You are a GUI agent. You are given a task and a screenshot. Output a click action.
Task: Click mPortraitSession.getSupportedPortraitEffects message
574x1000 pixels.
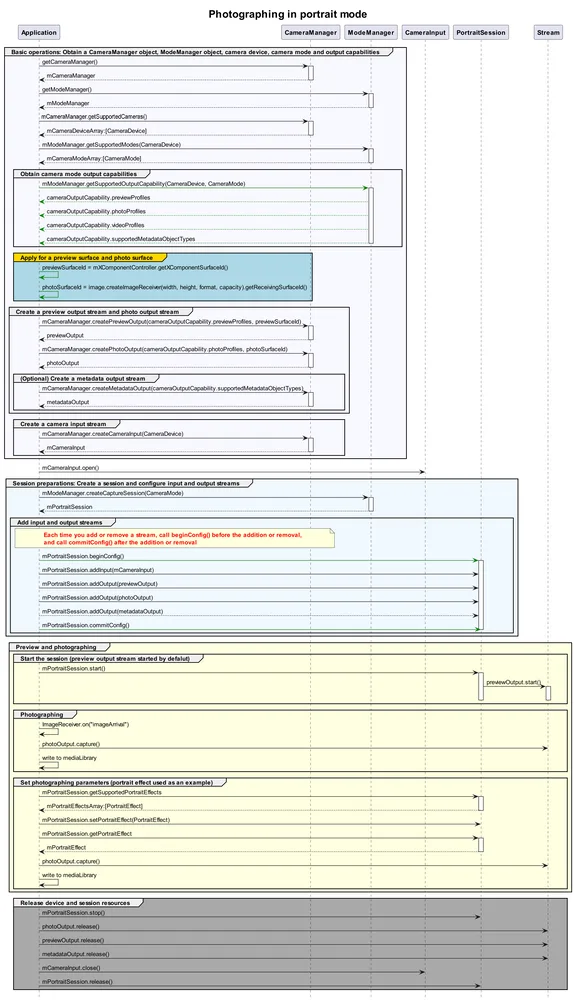101,793
